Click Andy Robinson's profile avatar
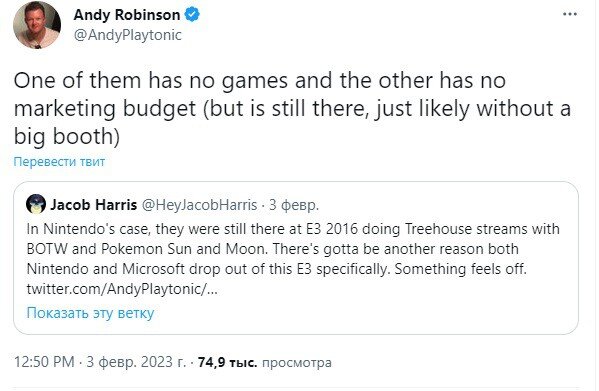 pyautogui.click(x=37, y=25)
